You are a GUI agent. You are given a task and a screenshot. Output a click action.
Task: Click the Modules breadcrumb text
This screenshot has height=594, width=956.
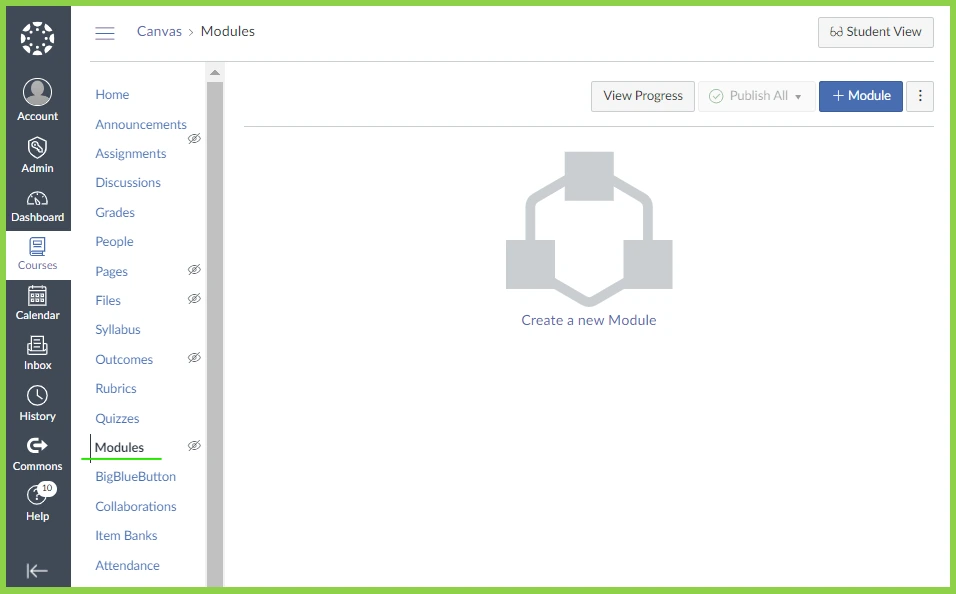point(227,32)
